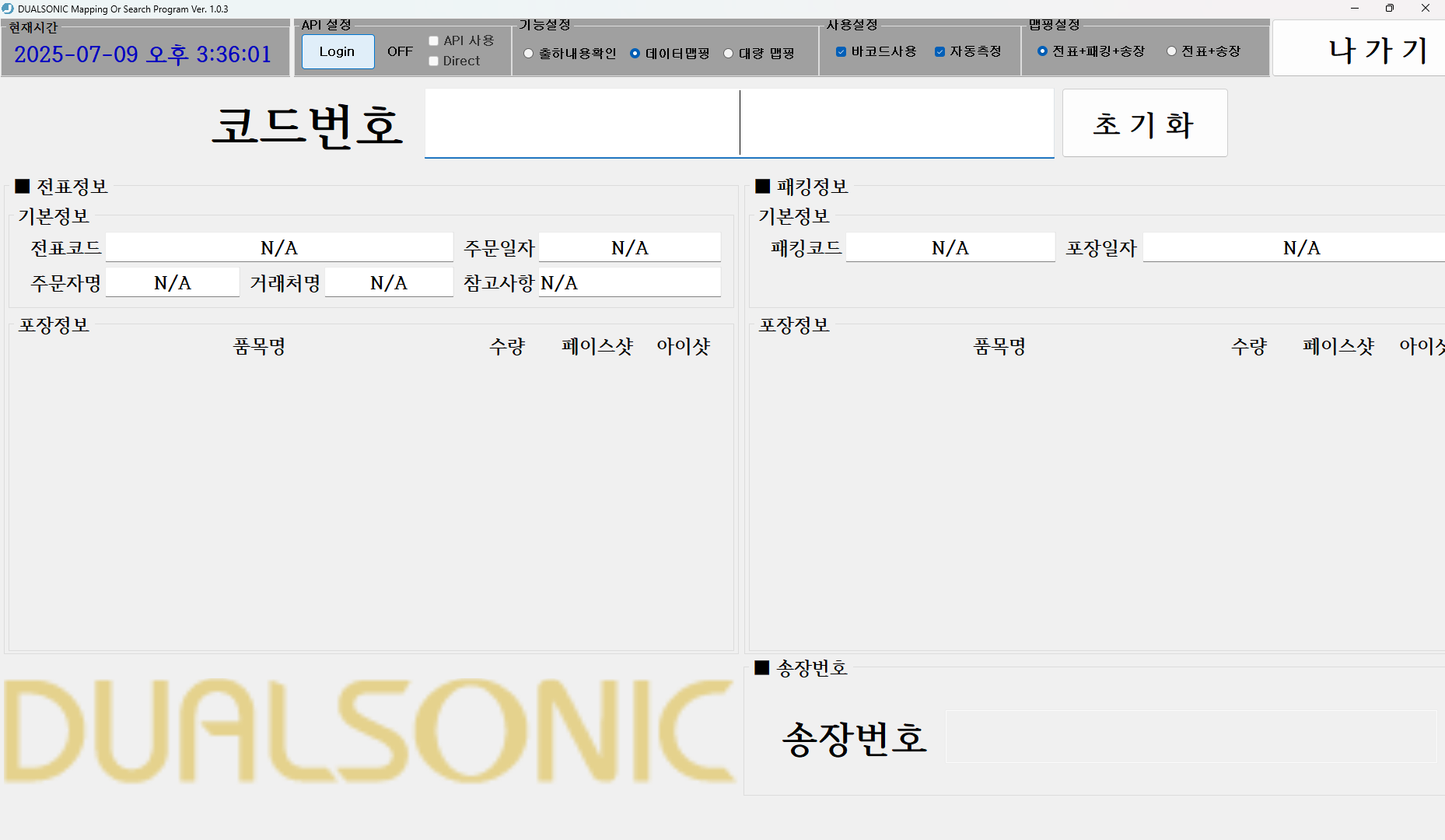Click the 포장일자 N/A field
Image resolution: width=1445 pixels, height=840 pixels.
[x=1293, y=247]
